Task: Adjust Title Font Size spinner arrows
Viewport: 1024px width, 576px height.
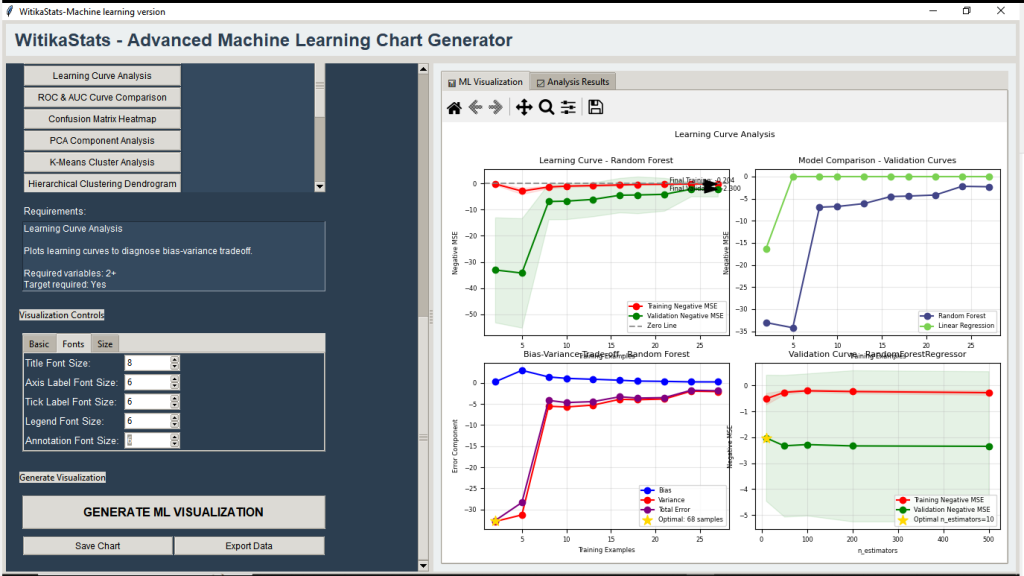Action: pyautogui.click(x=174, y=363)
